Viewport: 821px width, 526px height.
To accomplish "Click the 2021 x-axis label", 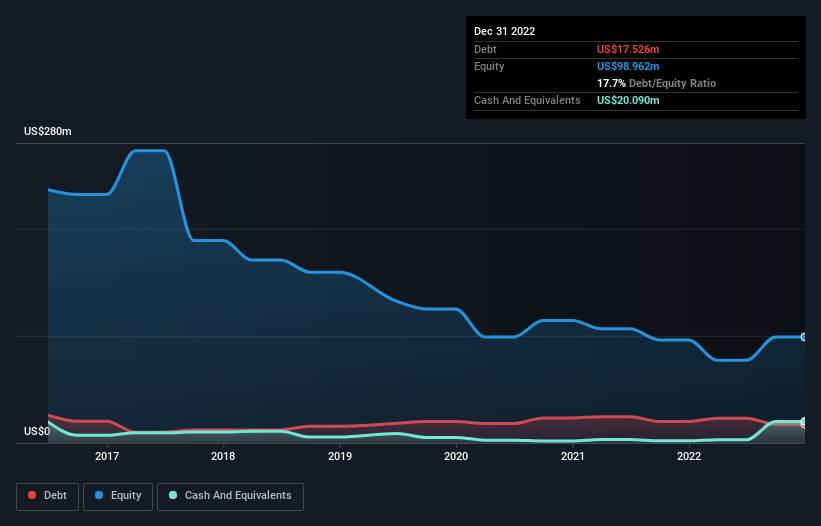I will (x=573, y=456).
